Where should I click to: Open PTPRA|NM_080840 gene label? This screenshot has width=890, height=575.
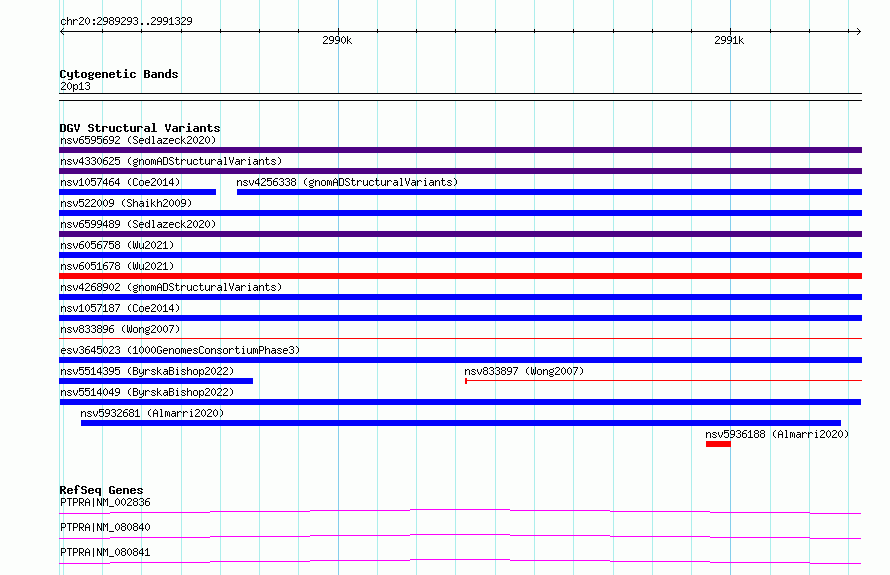click(x=105, y=527)
